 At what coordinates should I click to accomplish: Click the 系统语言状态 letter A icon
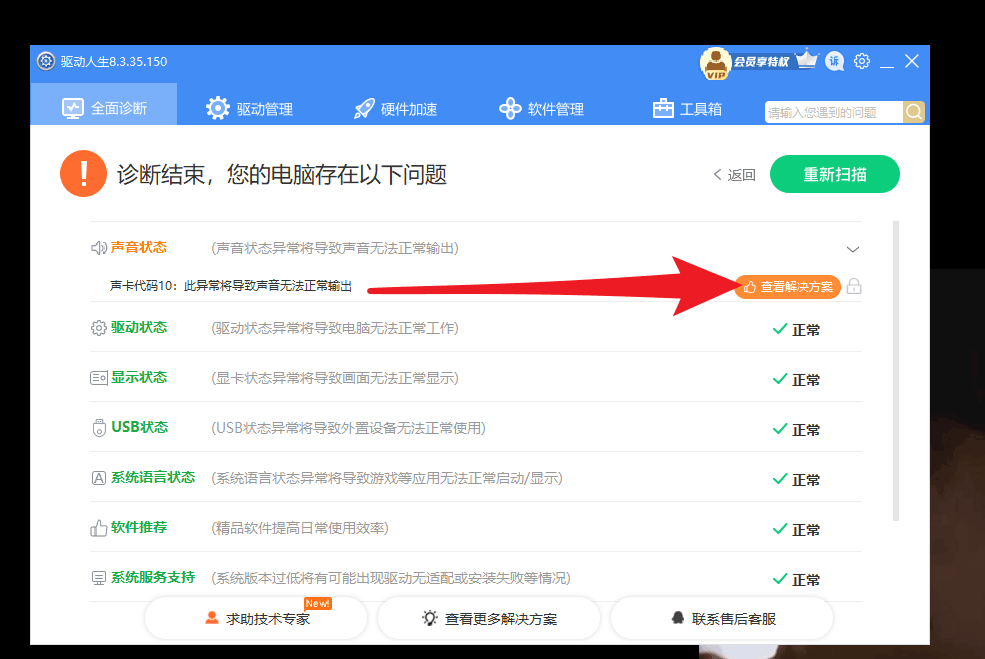pyautogui.click(x=99, y=478)
